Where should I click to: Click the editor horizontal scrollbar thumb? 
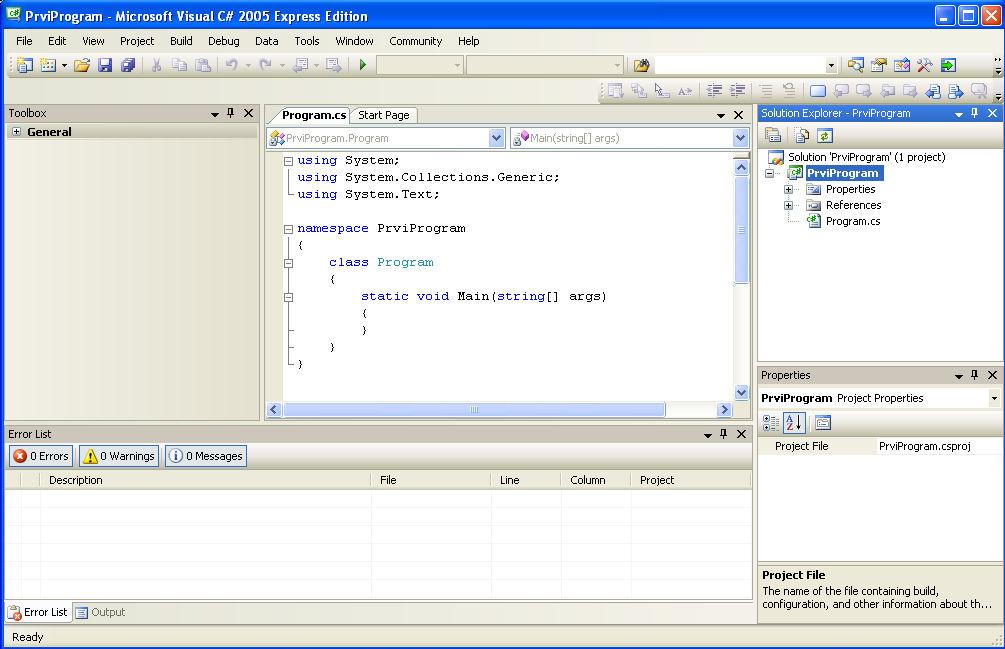474,409
